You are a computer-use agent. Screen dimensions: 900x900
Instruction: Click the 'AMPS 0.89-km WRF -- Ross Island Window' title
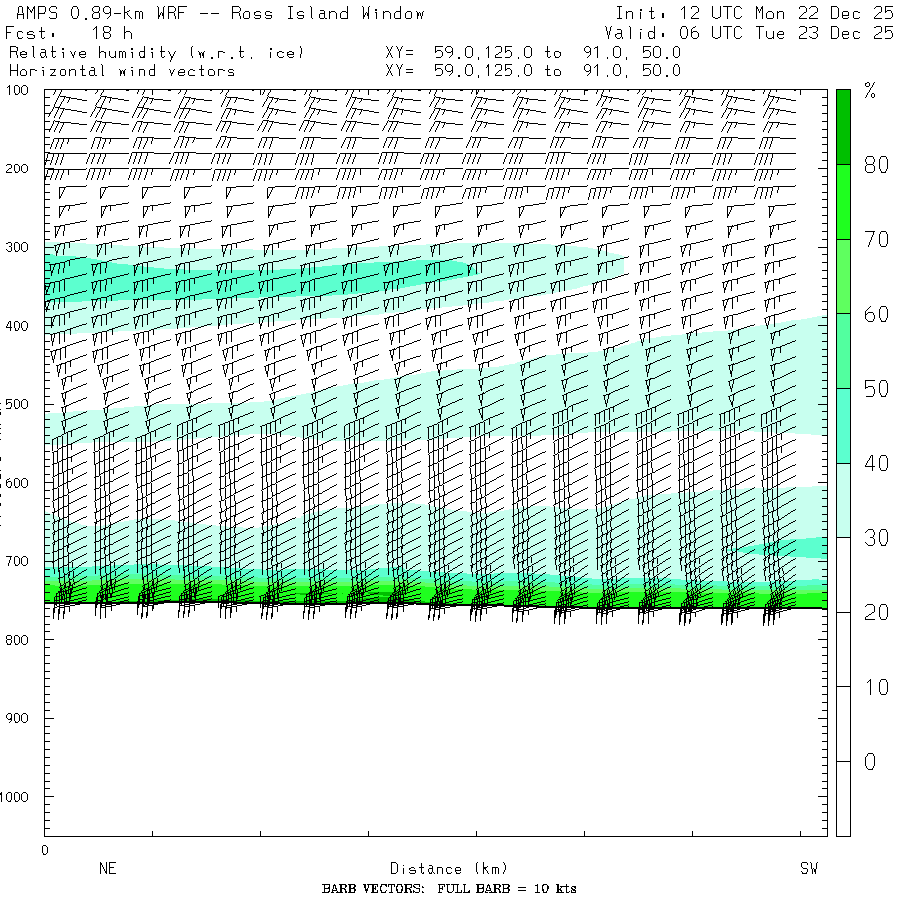point(220,13)
